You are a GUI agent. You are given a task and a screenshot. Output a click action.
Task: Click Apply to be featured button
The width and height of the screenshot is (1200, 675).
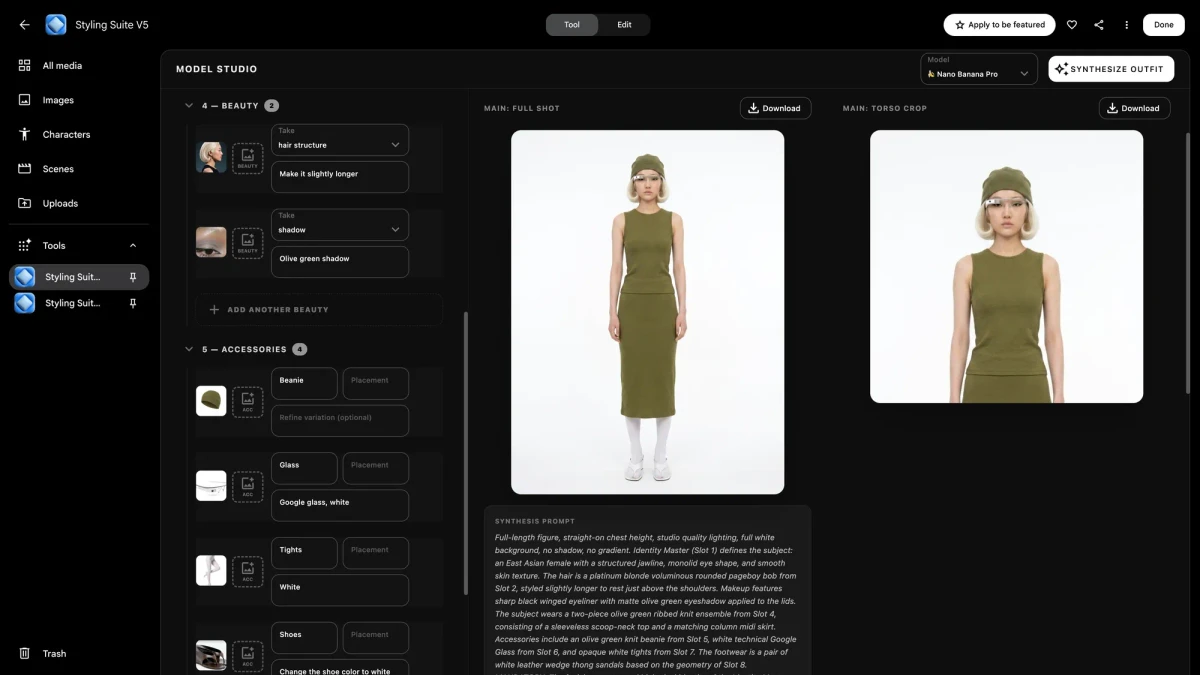999,25
